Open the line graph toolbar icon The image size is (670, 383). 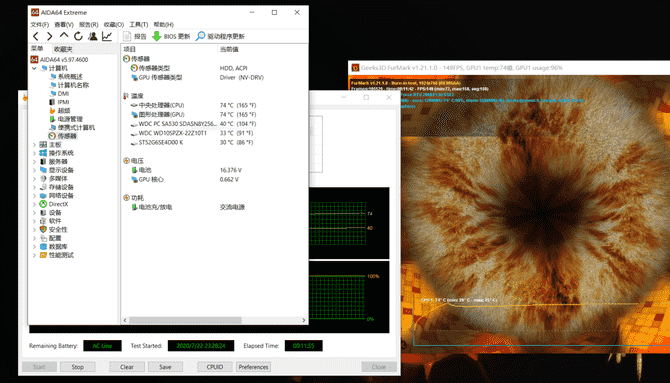pos(107,36)
